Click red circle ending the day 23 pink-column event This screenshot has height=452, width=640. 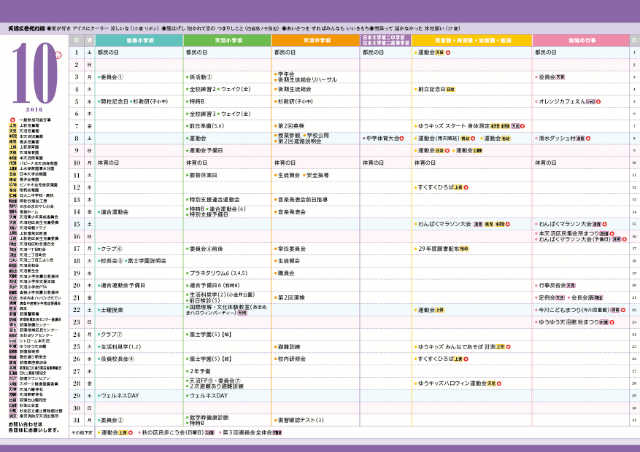[x=612, y=322]
